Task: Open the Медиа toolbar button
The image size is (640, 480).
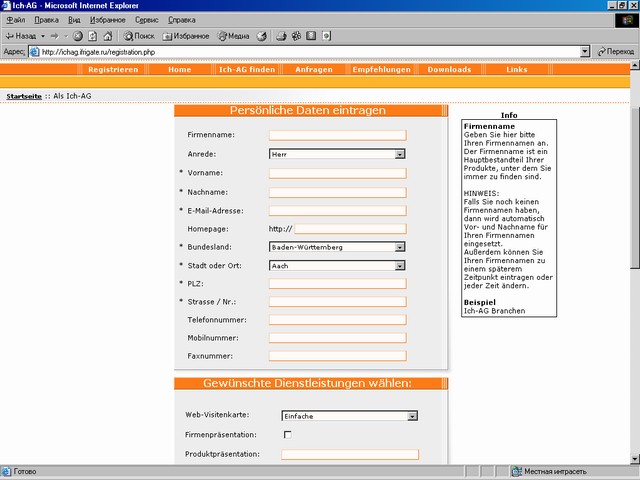Action: pyautogui.click(x=233, y=36)
